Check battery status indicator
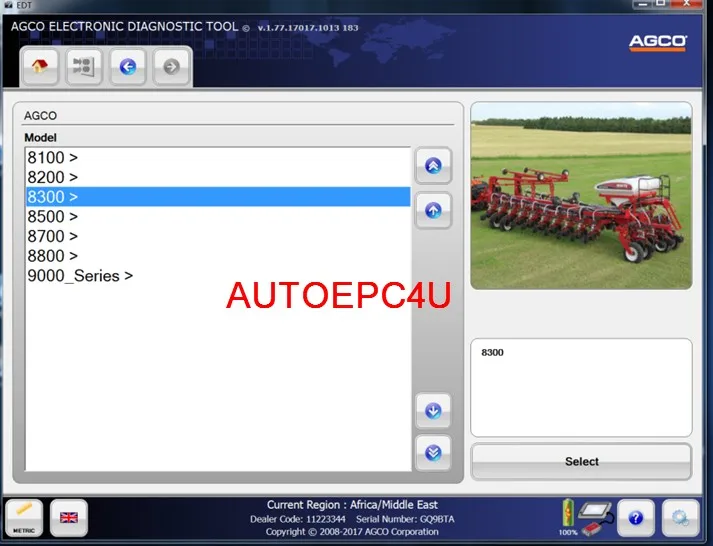 click(568, 516)
